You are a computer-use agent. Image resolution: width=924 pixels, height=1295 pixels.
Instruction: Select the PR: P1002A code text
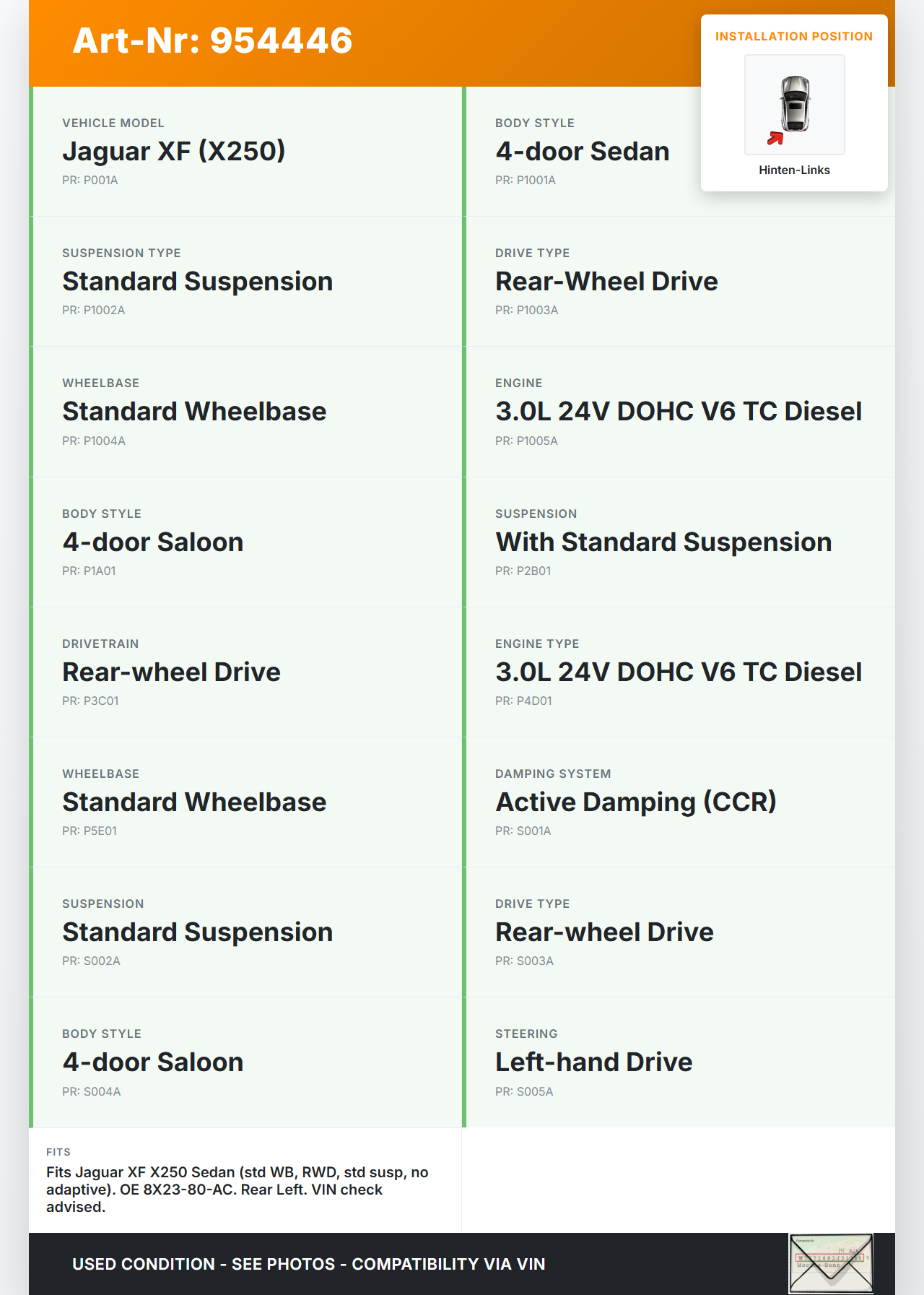coord(93,310)
